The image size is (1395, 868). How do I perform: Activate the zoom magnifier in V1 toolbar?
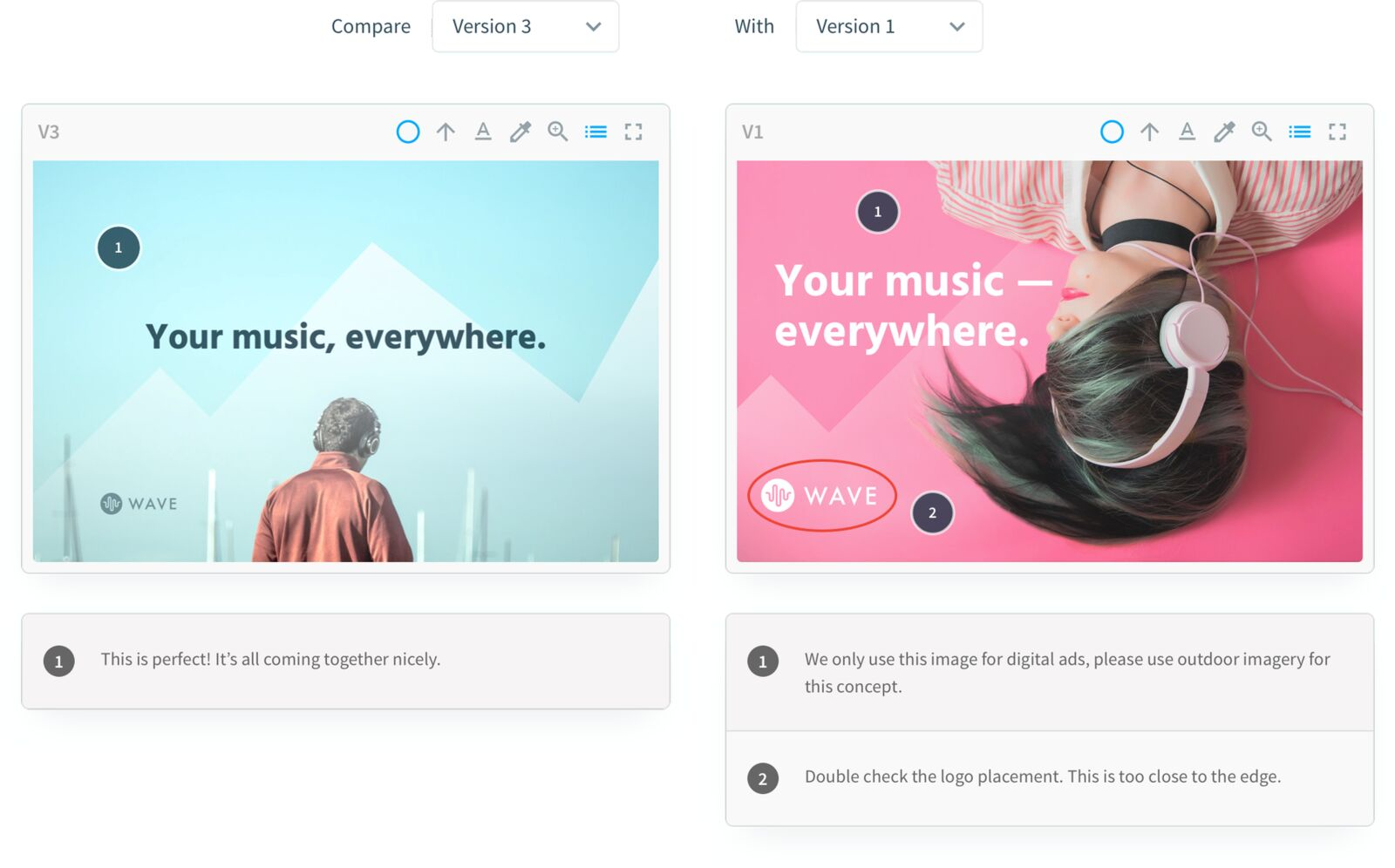pos(1262,132)
